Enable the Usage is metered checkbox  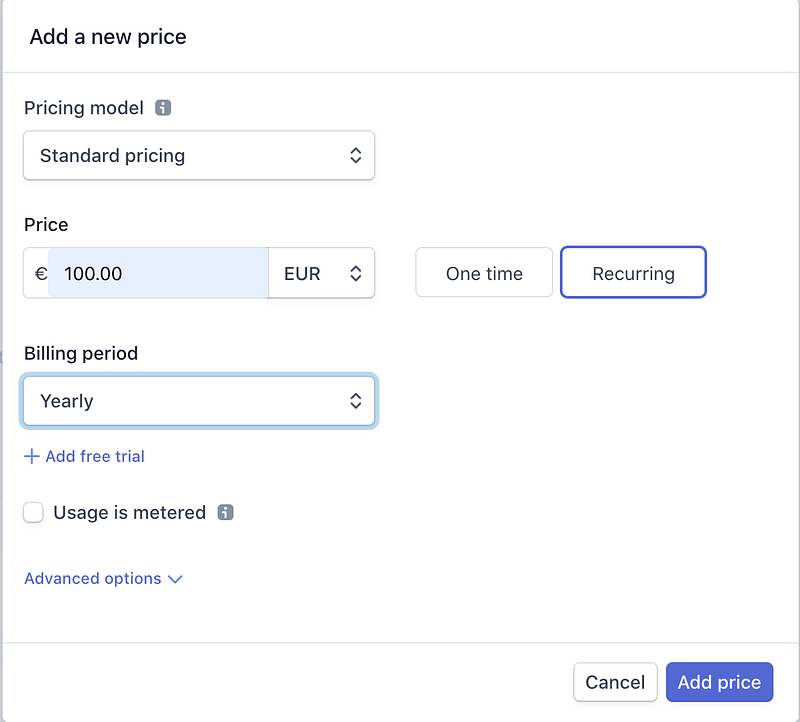point(33,512)
